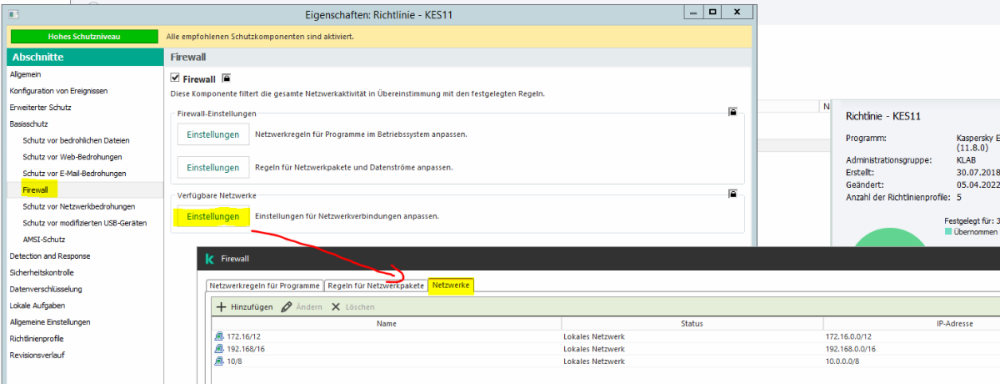Screen dimensions: 1000x384
Task: Sort networks by Status column header
Action: [692, 324]
